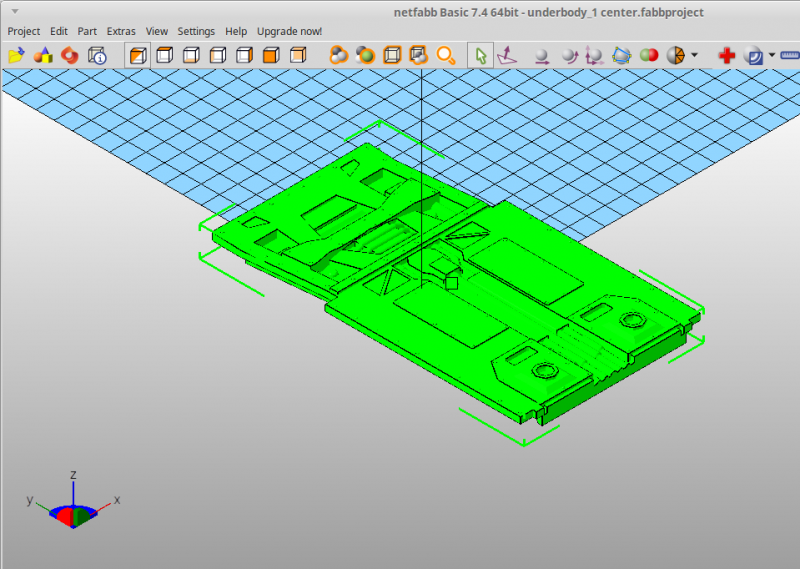800x569 pixels.
Task: Click the red-orange swirl toolbar icon
Action: 70,55
